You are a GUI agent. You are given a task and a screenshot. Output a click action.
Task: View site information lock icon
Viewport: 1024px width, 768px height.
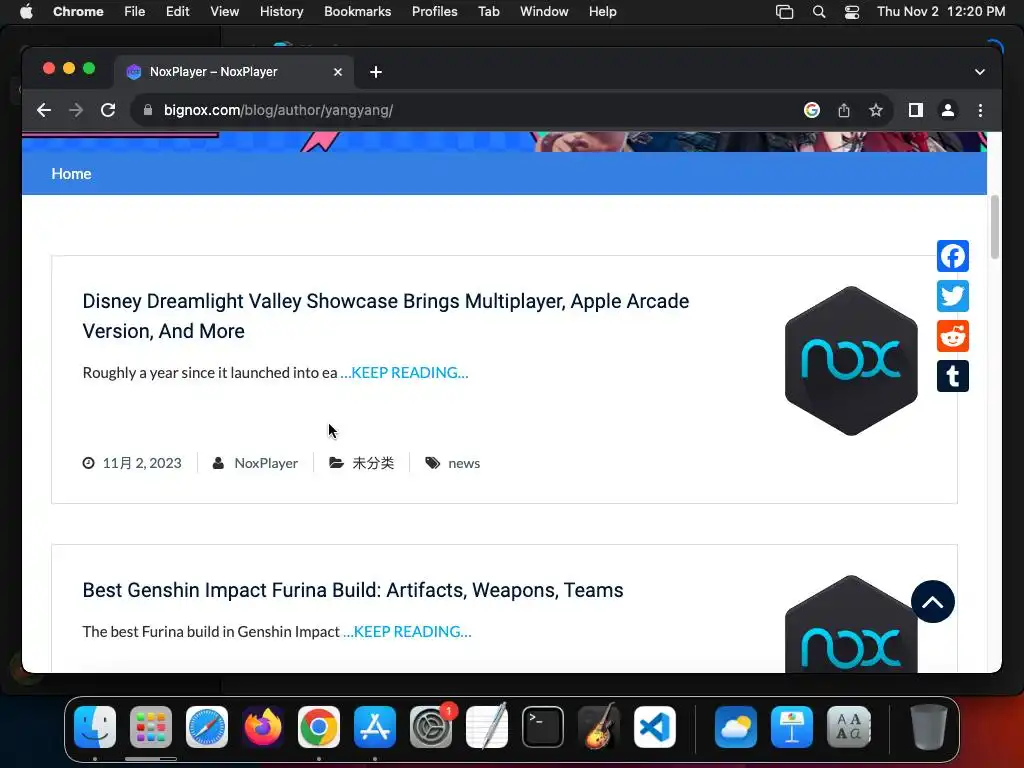148,110
